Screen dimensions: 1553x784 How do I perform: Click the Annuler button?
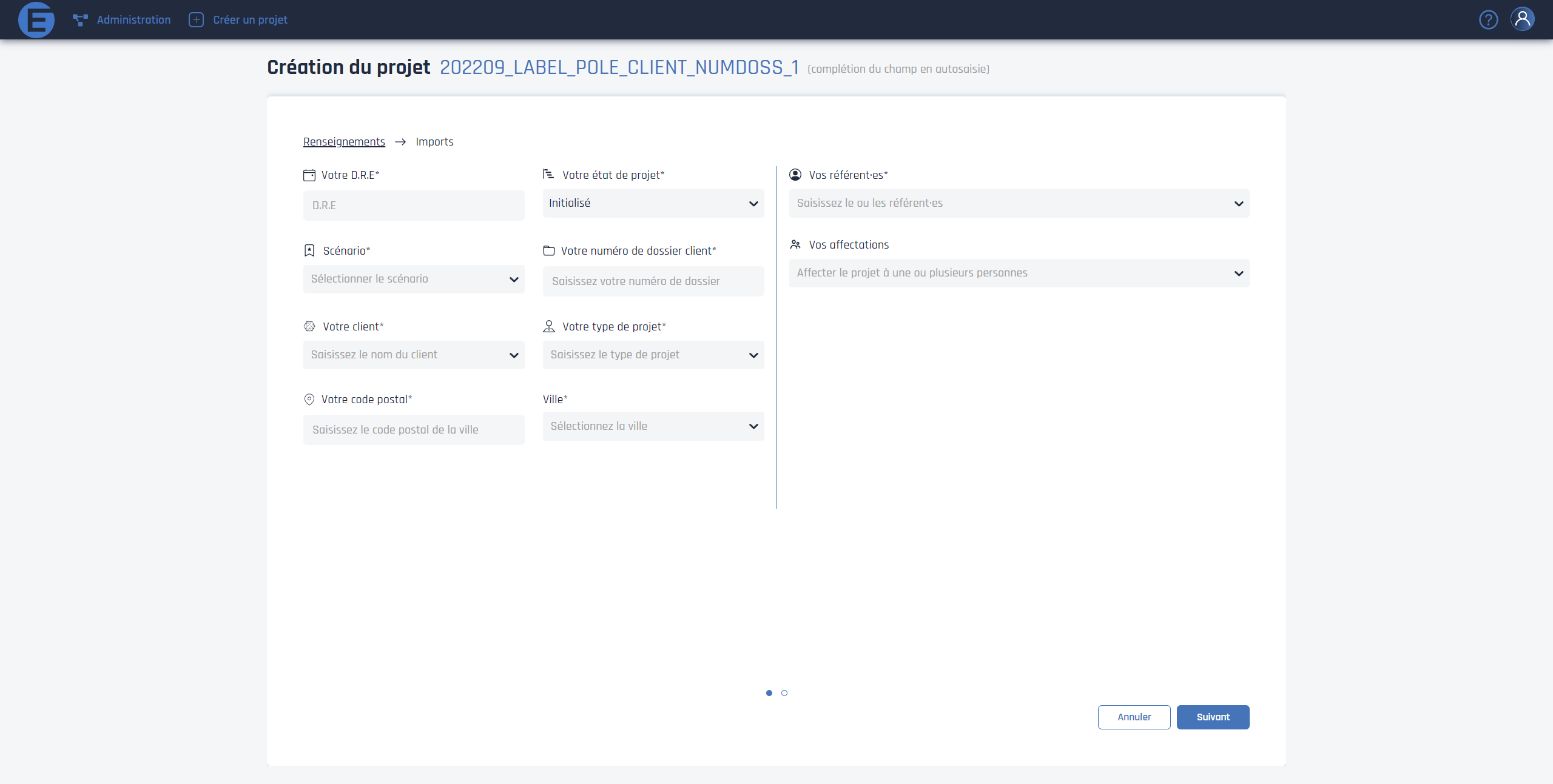click(1134, 717)
